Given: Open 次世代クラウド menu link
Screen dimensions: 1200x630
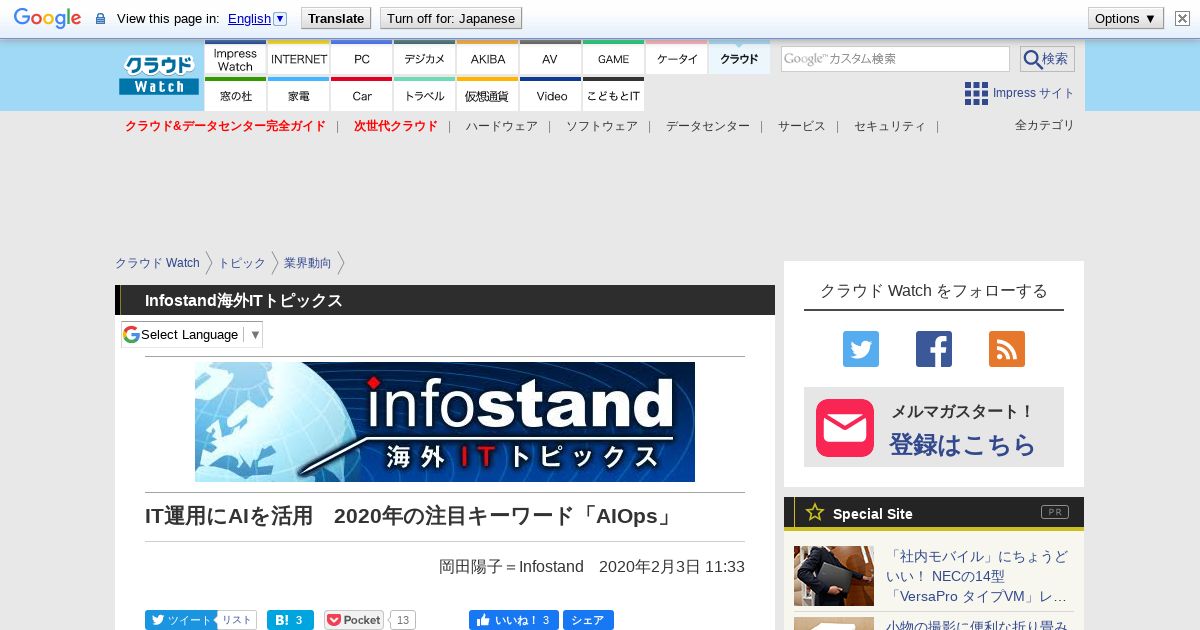Looking at the screenshot, I should point(396,126).
